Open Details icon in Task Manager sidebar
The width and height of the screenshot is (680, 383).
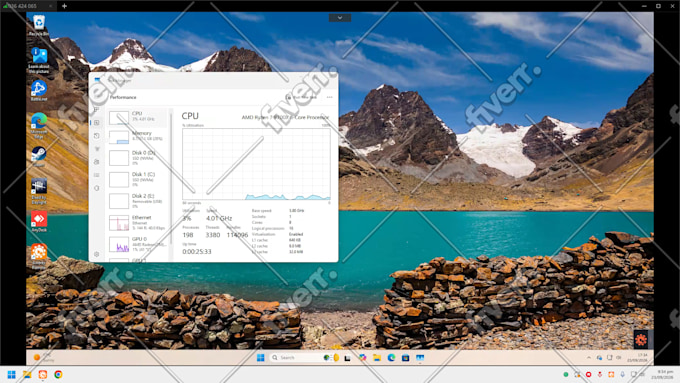click(x=97, y=175)
